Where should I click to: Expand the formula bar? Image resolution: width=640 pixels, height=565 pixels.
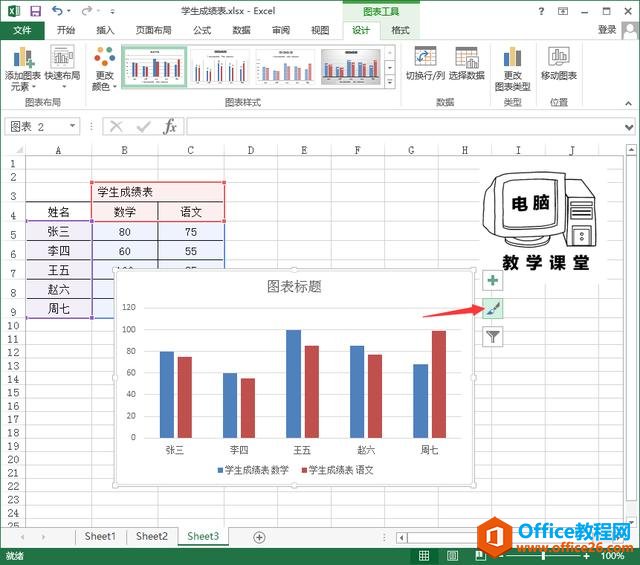coord(629,127)
